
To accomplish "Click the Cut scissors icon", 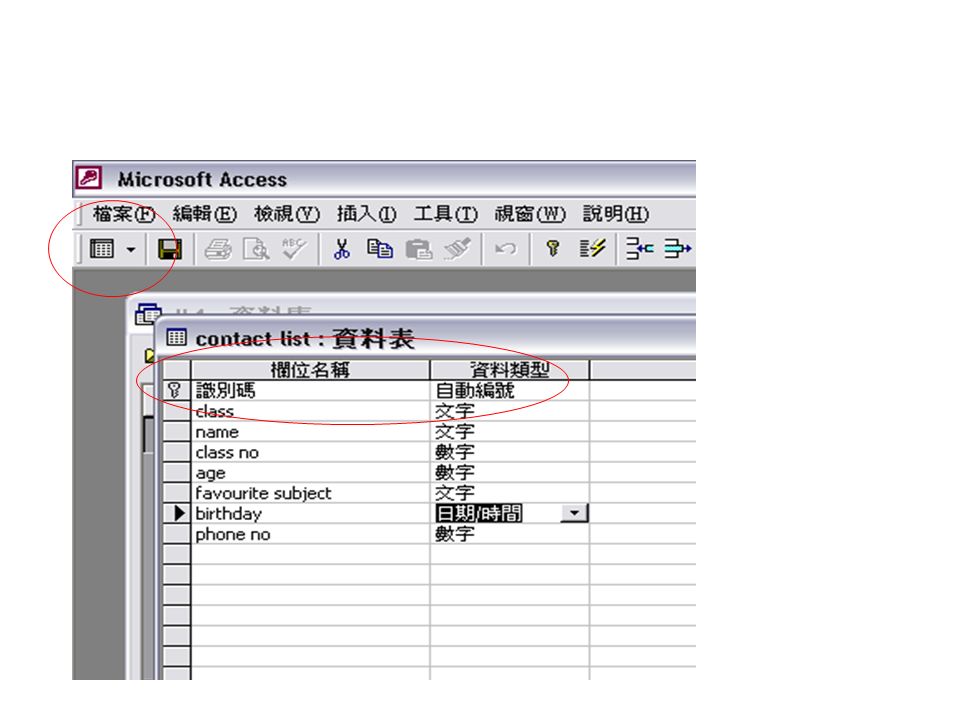I will tap(342, 249).
